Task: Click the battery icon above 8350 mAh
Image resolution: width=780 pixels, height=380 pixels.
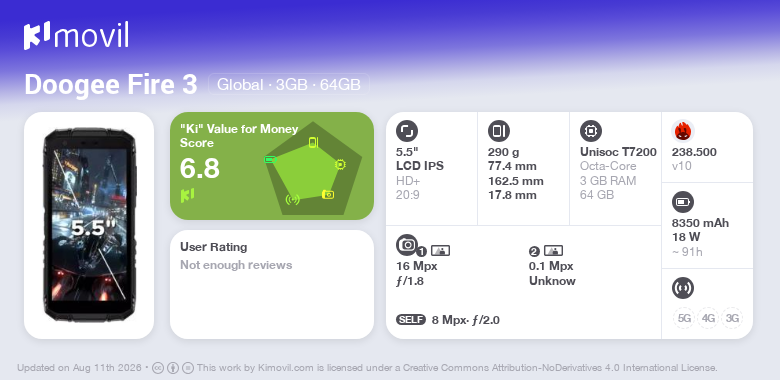Action: click(683, 202)
